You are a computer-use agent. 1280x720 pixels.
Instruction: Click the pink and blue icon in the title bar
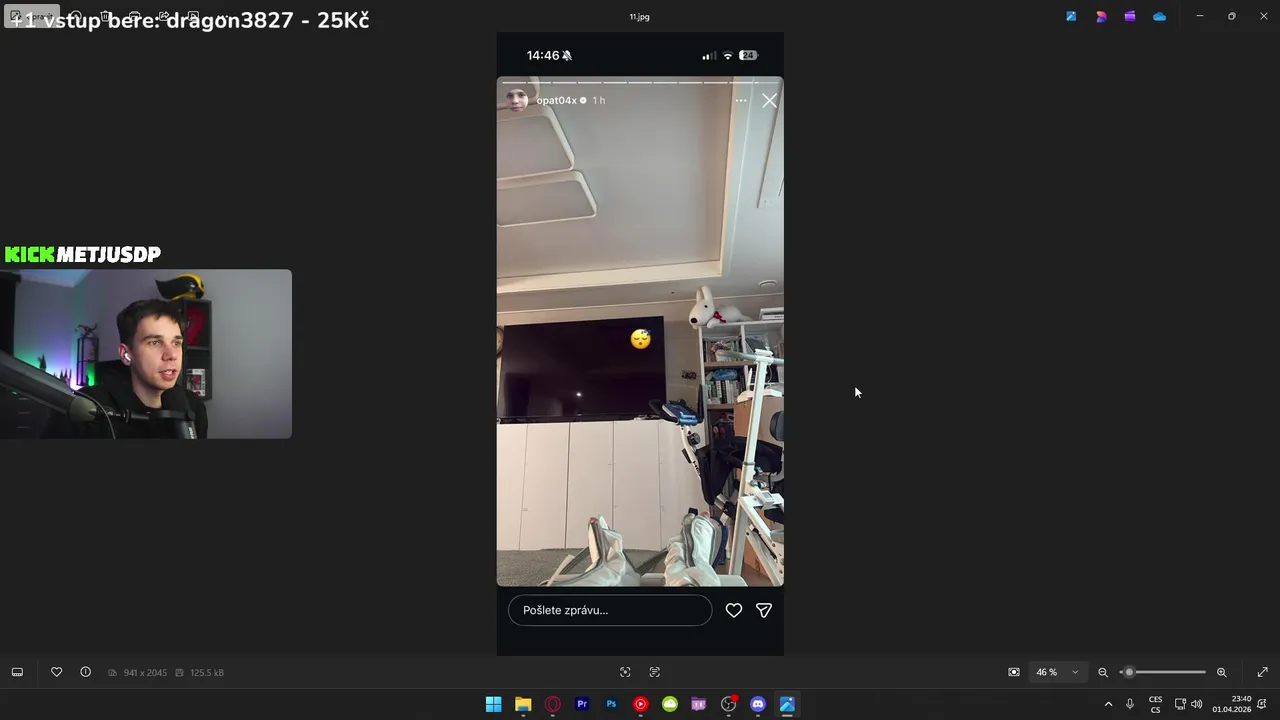point(1101,16)
